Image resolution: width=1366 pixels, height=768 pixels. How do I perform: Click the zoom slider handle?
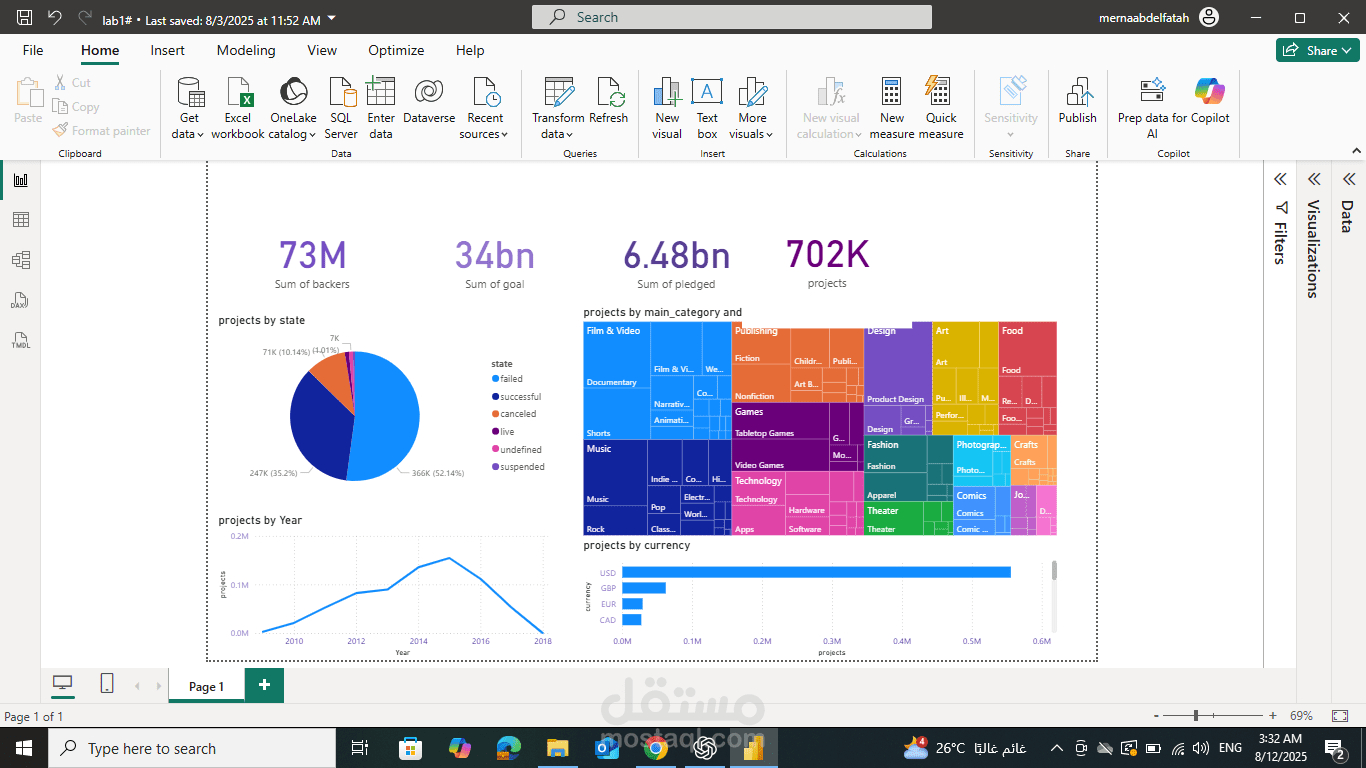[1196, 716]
